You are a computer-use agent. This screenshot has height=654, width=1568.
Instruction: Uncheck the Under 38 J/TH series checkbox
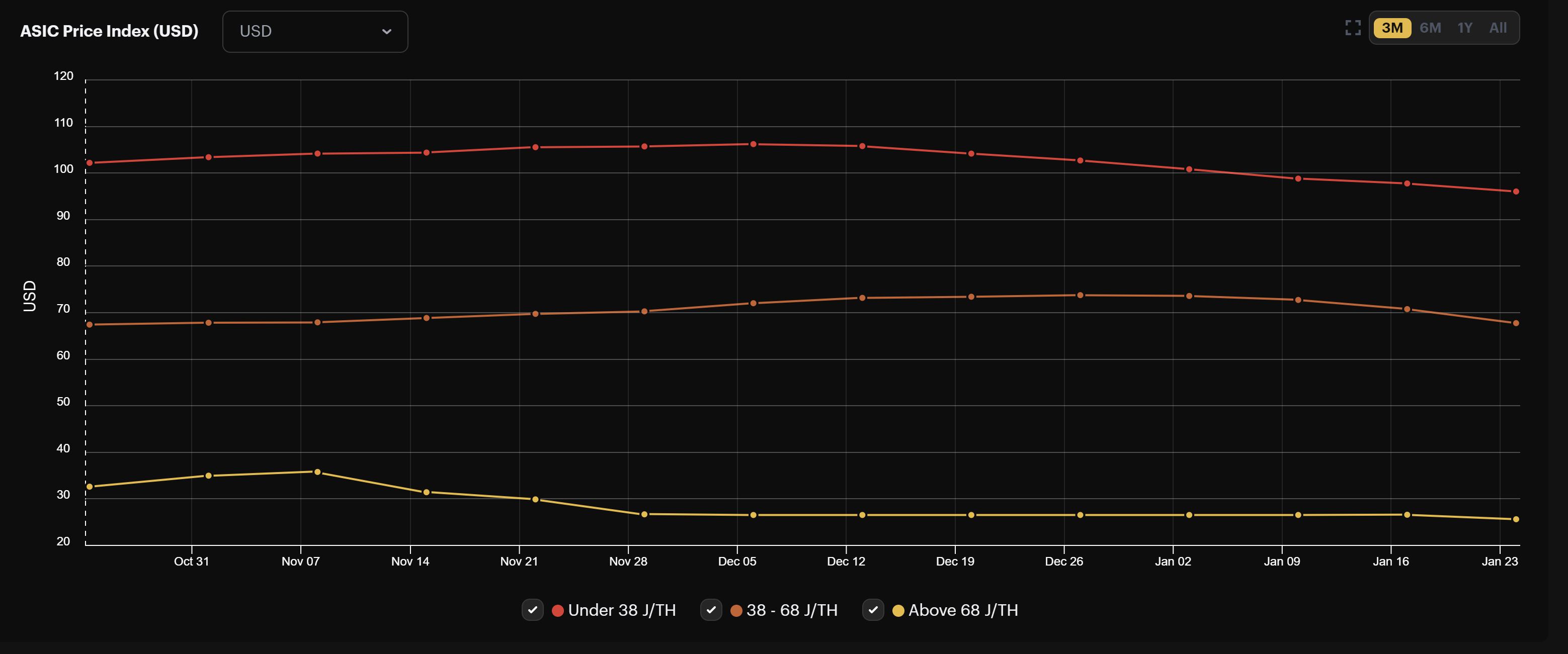(x=533, y=610)
